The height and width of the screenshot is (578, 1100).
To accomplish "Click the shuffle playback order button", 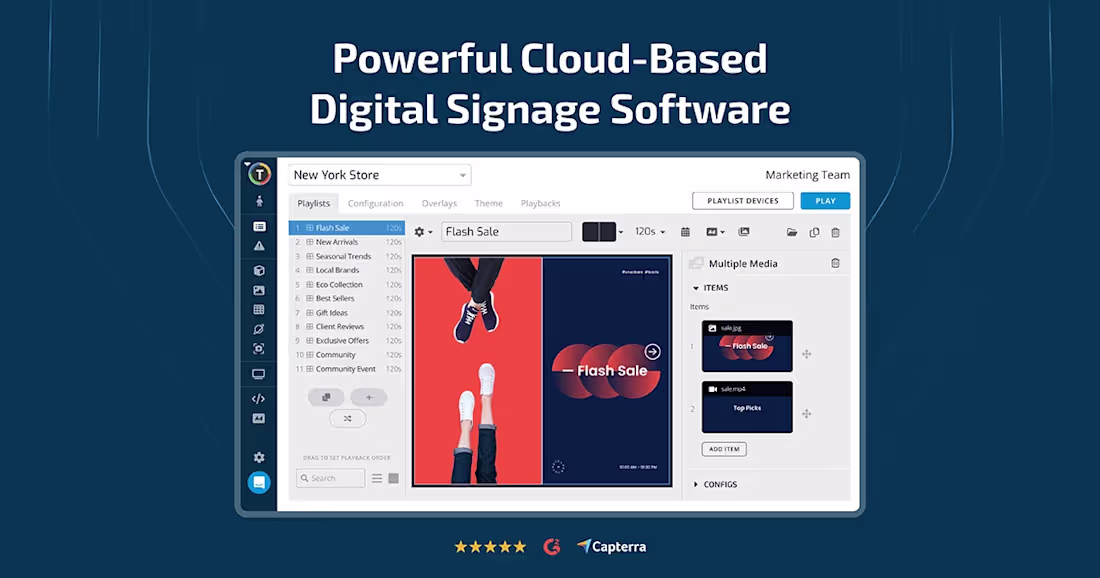I will [x=347, y=419].
